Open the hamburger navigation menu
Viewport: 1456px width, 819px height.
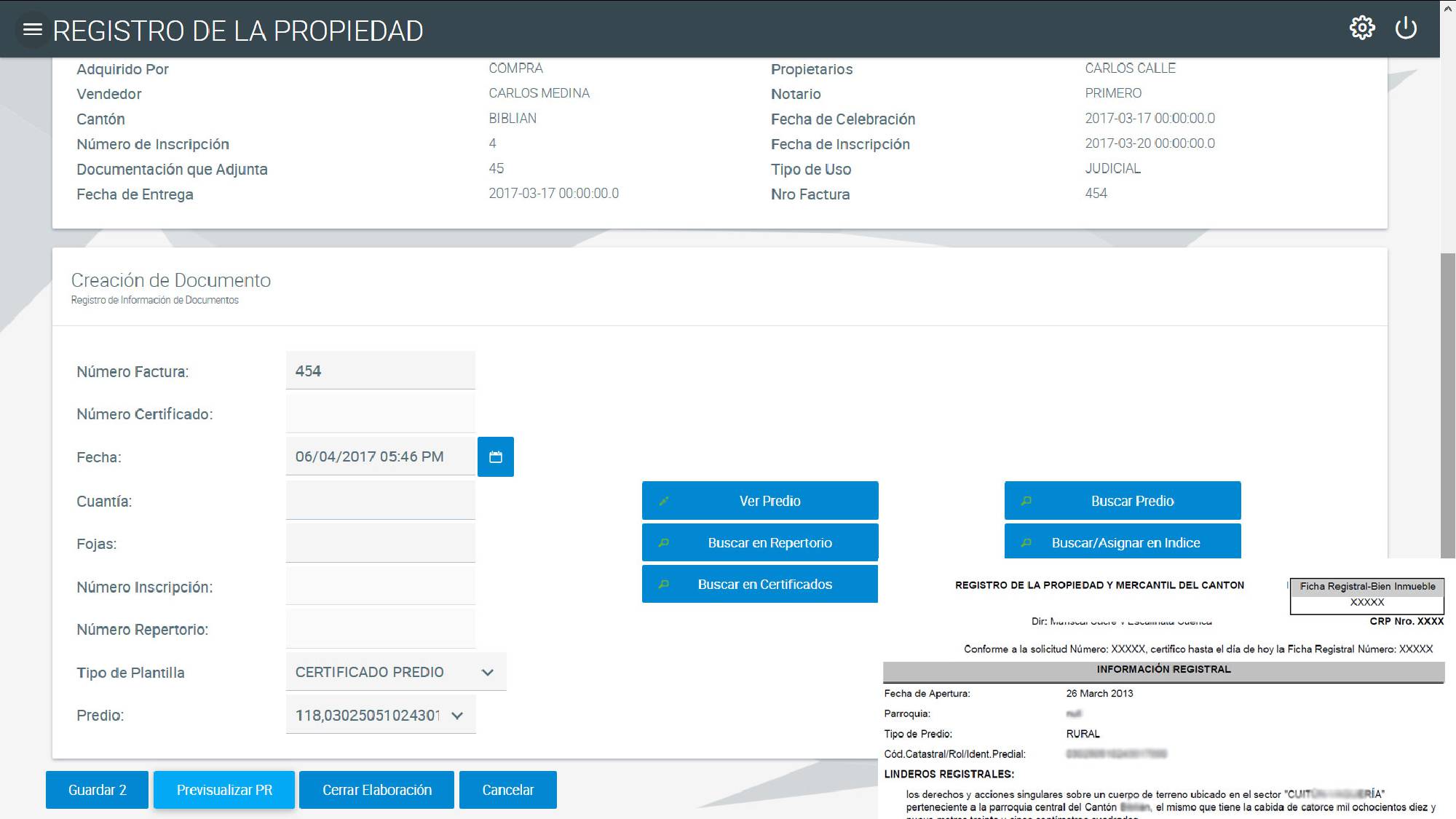[33, 30]
